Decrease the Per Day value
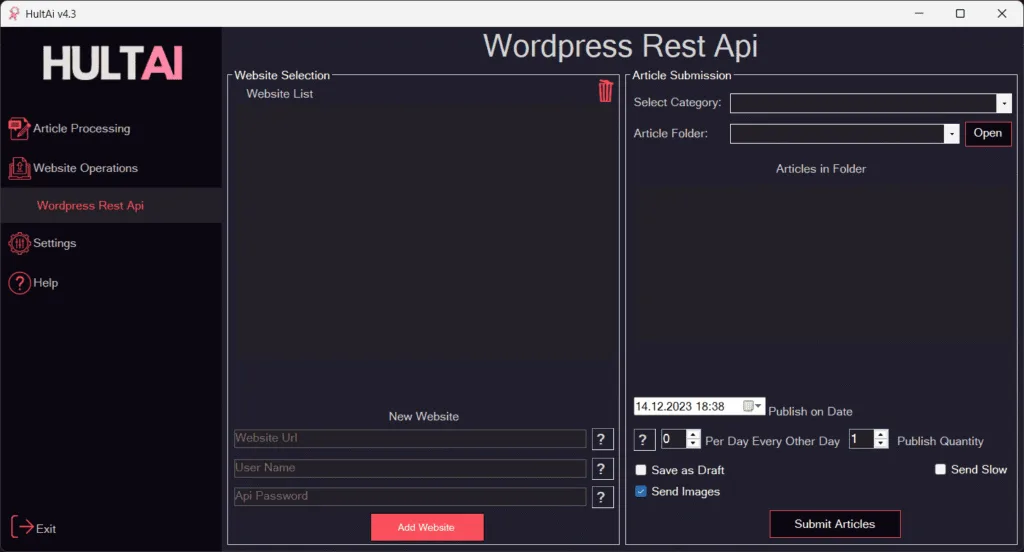Image resolution: width=1024 pixels, height=552 pixels. (694, 444)
